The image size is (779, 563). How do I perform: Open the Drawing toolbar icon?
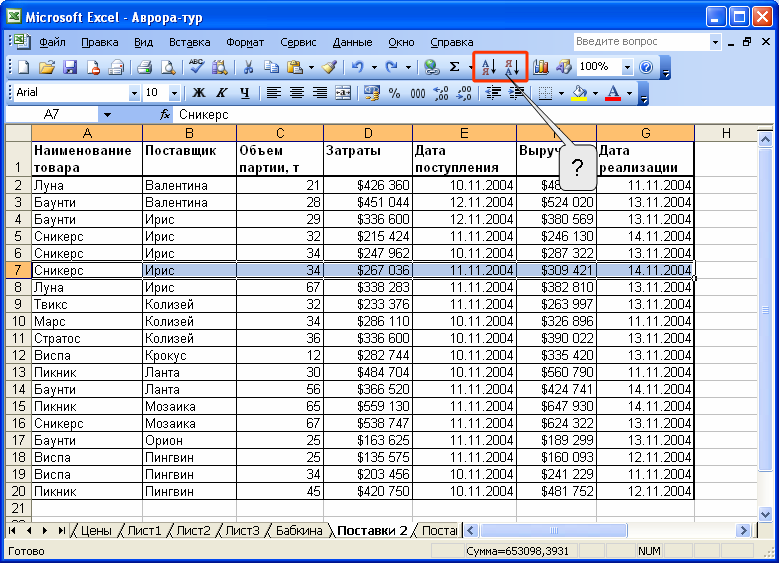click(x=564, y=67)
